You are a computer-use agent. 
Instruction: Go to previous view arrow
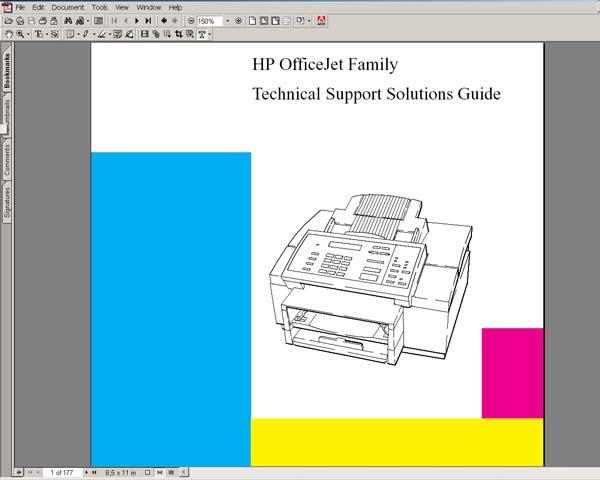click(x=164, y=21)
